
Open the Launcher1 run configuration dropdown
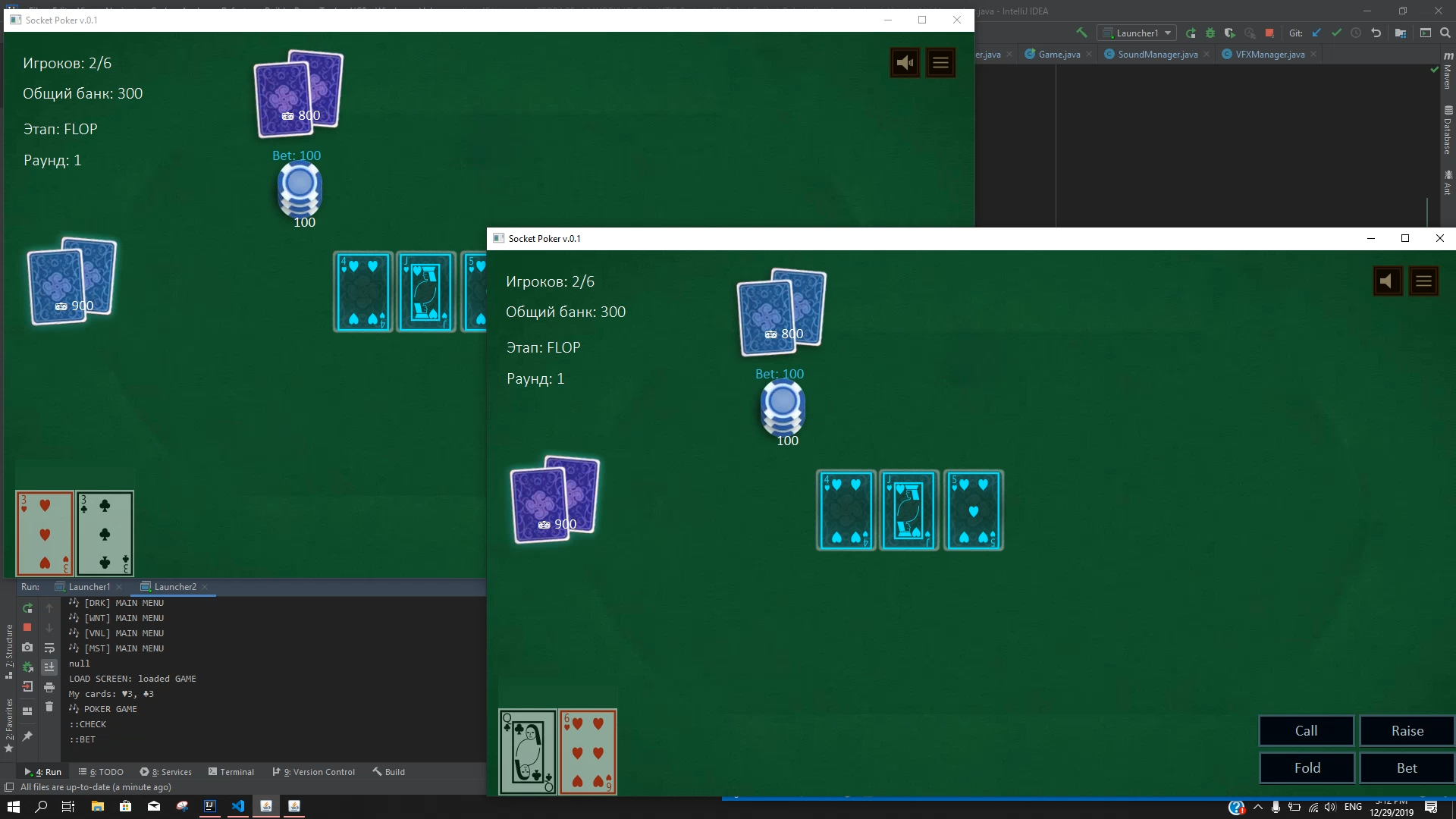coord(1137,33)
